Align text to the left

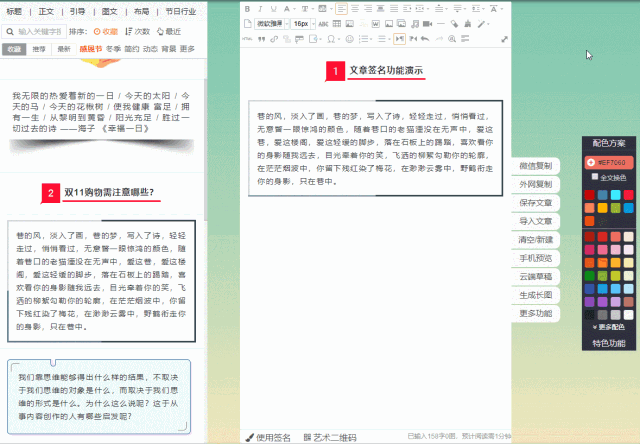pos(341,9)
